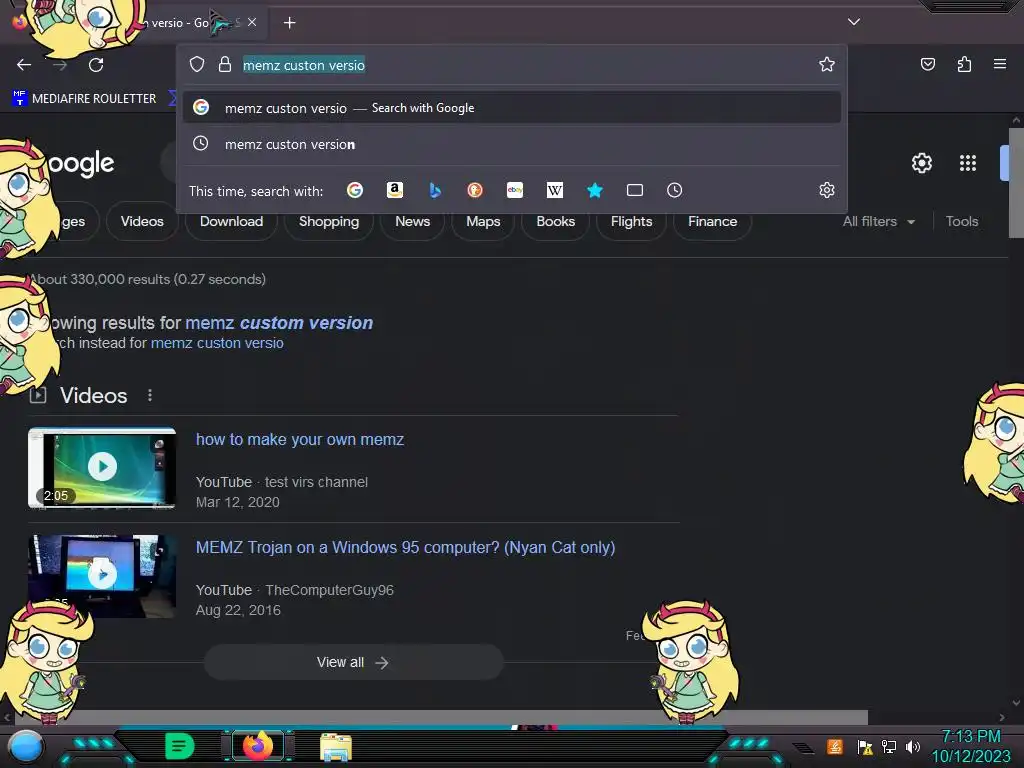Search this time with eBay
This screenshot has width=1024, height=768.
(x=515, y=190)
